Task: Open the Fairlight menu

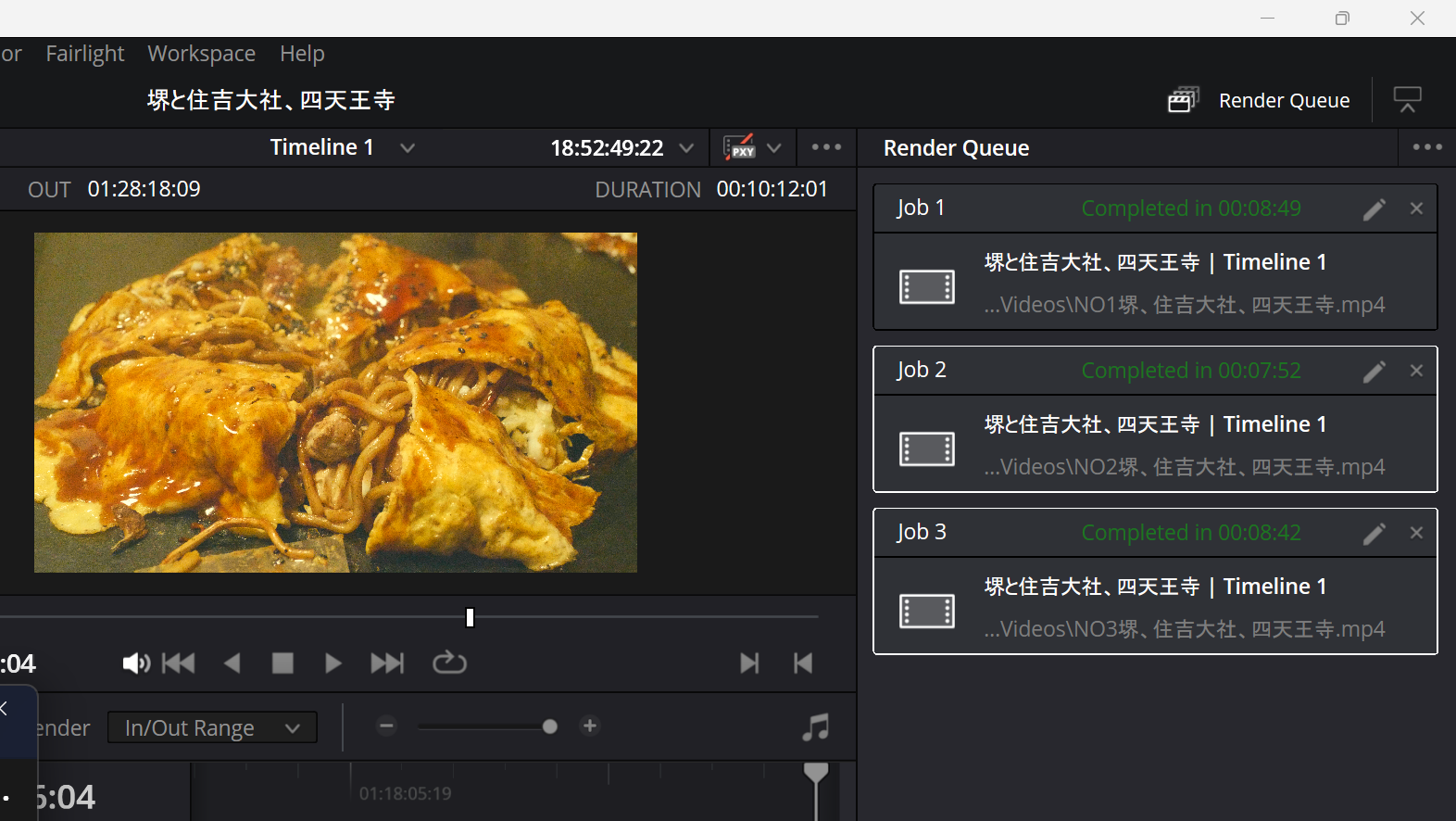Action: point(84,54)
